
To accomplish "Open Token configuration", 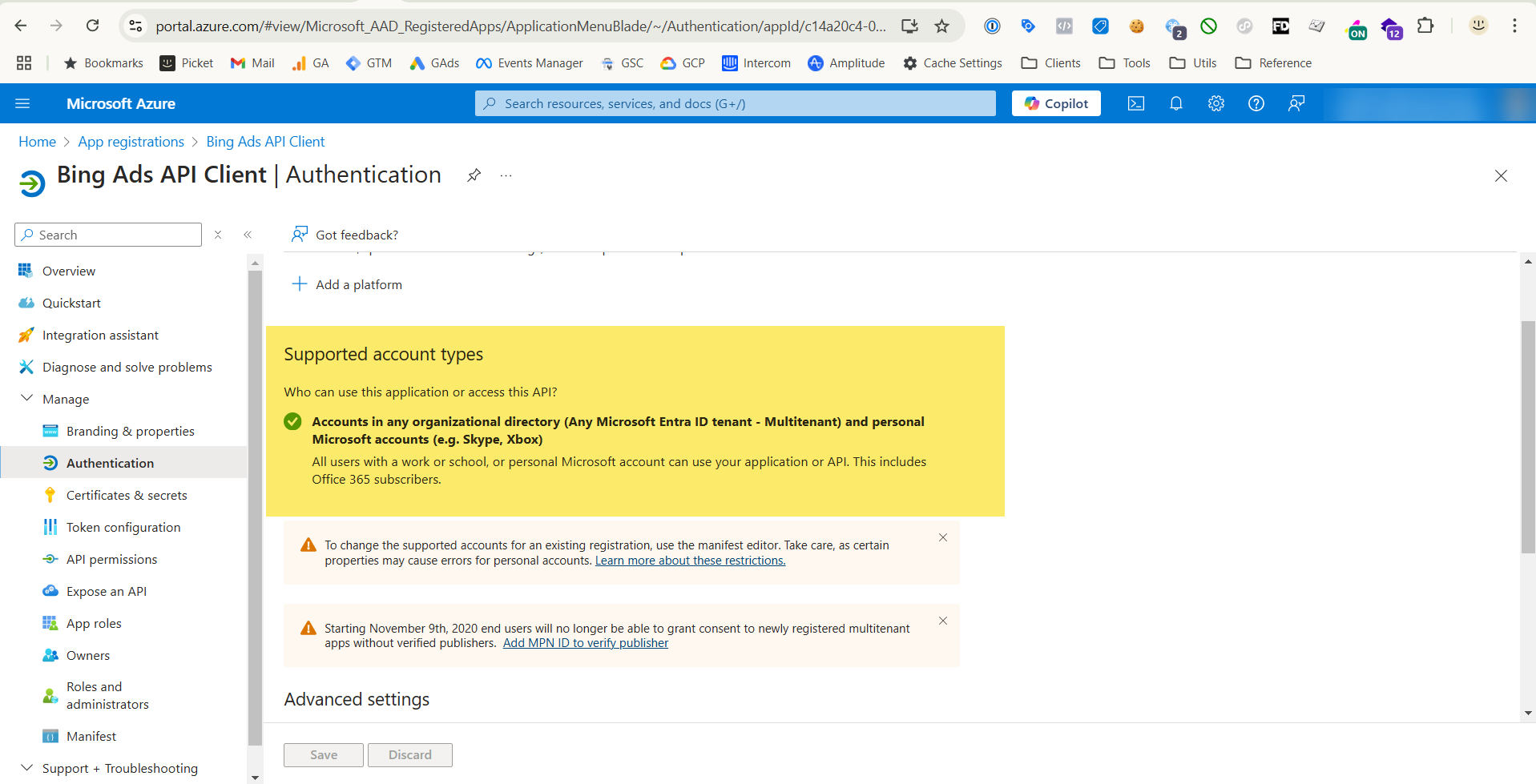I will pos(124,527).
